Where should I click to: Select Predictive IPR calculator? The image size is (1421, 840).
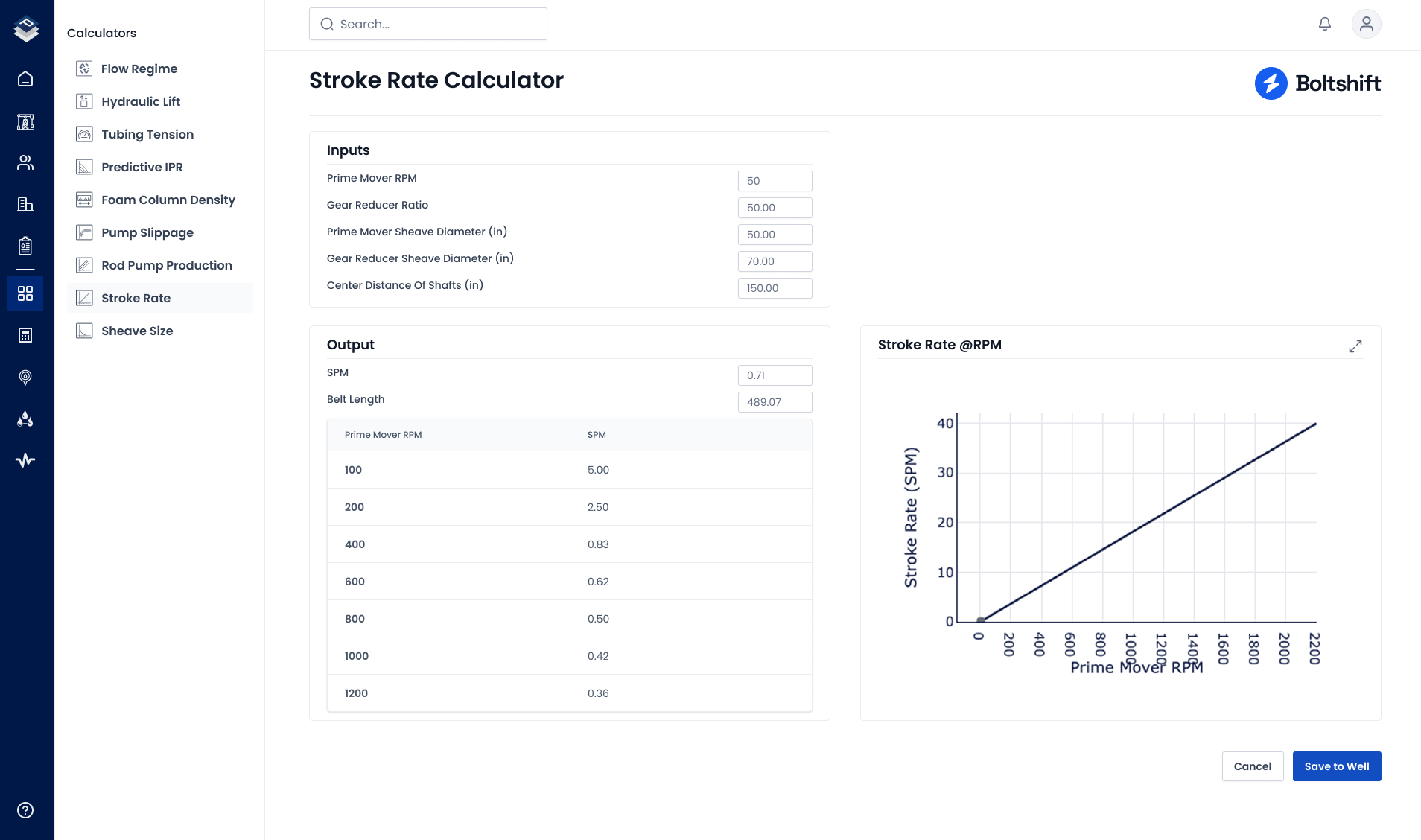tap(142, 167)
